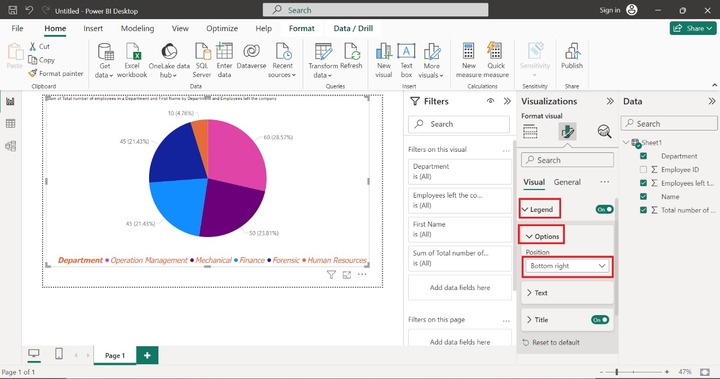
Task: Switch to Model view in sidebar
Action: tap(10, 146)
